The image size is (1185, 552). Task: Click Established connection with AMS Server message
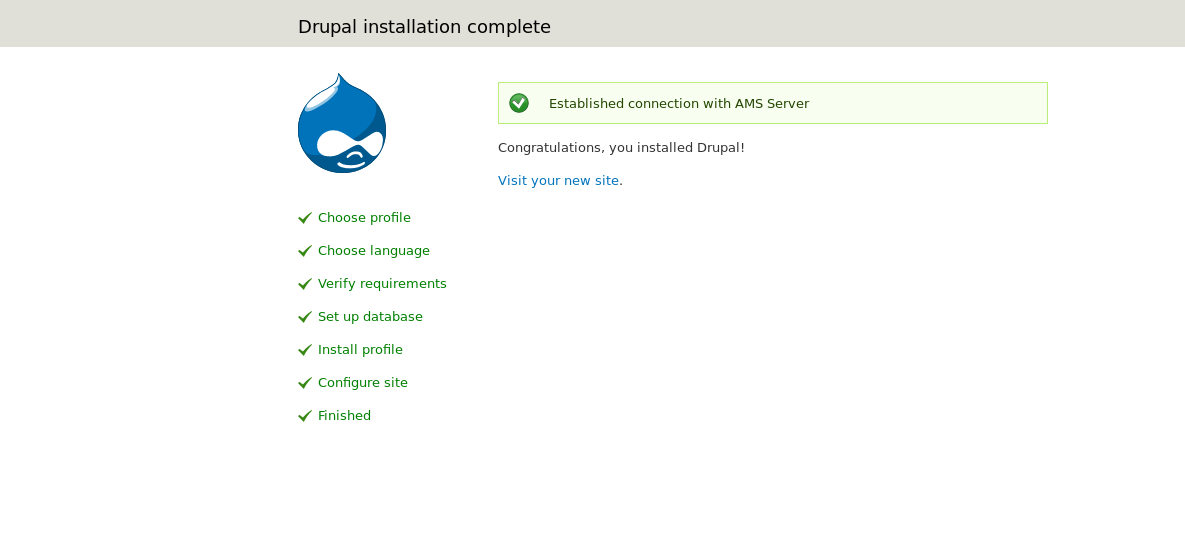679,104
